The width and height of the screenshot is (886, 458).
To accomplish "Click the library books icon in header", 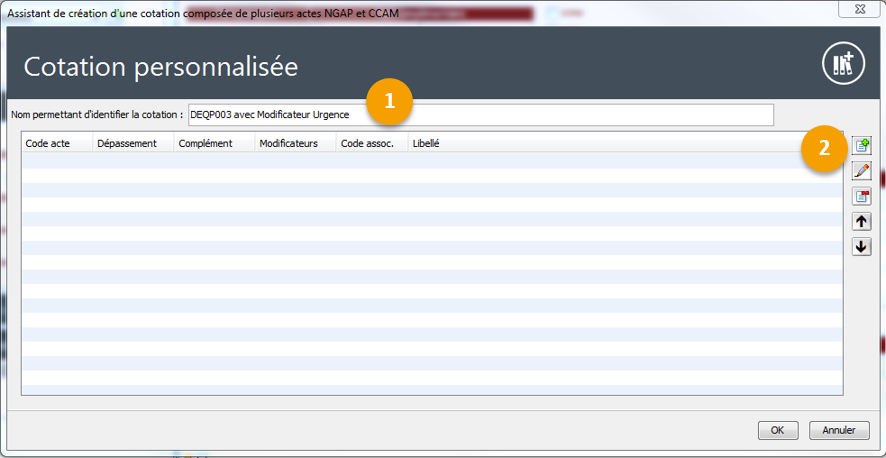I will [842, 64].
